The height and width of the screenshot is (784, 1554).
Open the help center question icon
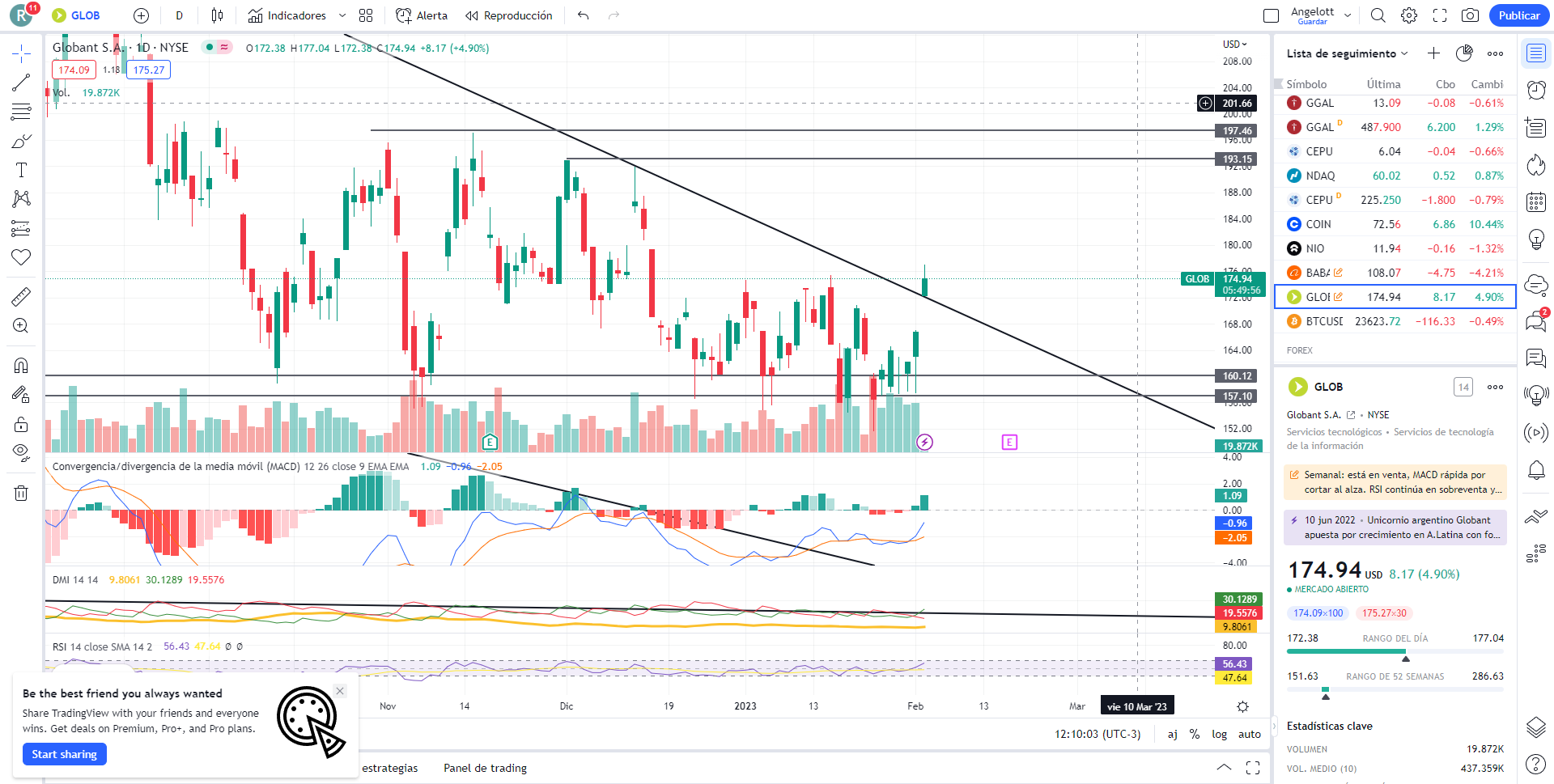point(1536,763)
